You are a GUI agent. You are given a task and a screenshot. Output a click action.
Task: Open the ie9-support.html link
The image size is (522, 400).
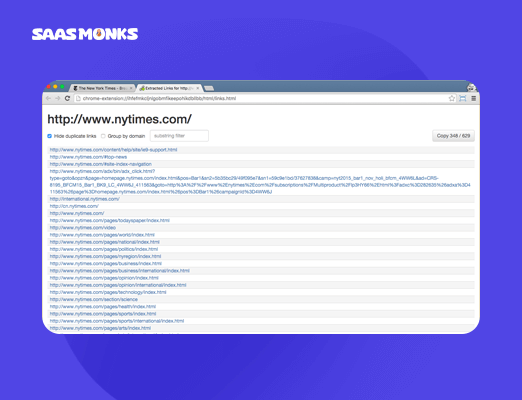pyautogui.click(x=113, y=150)
